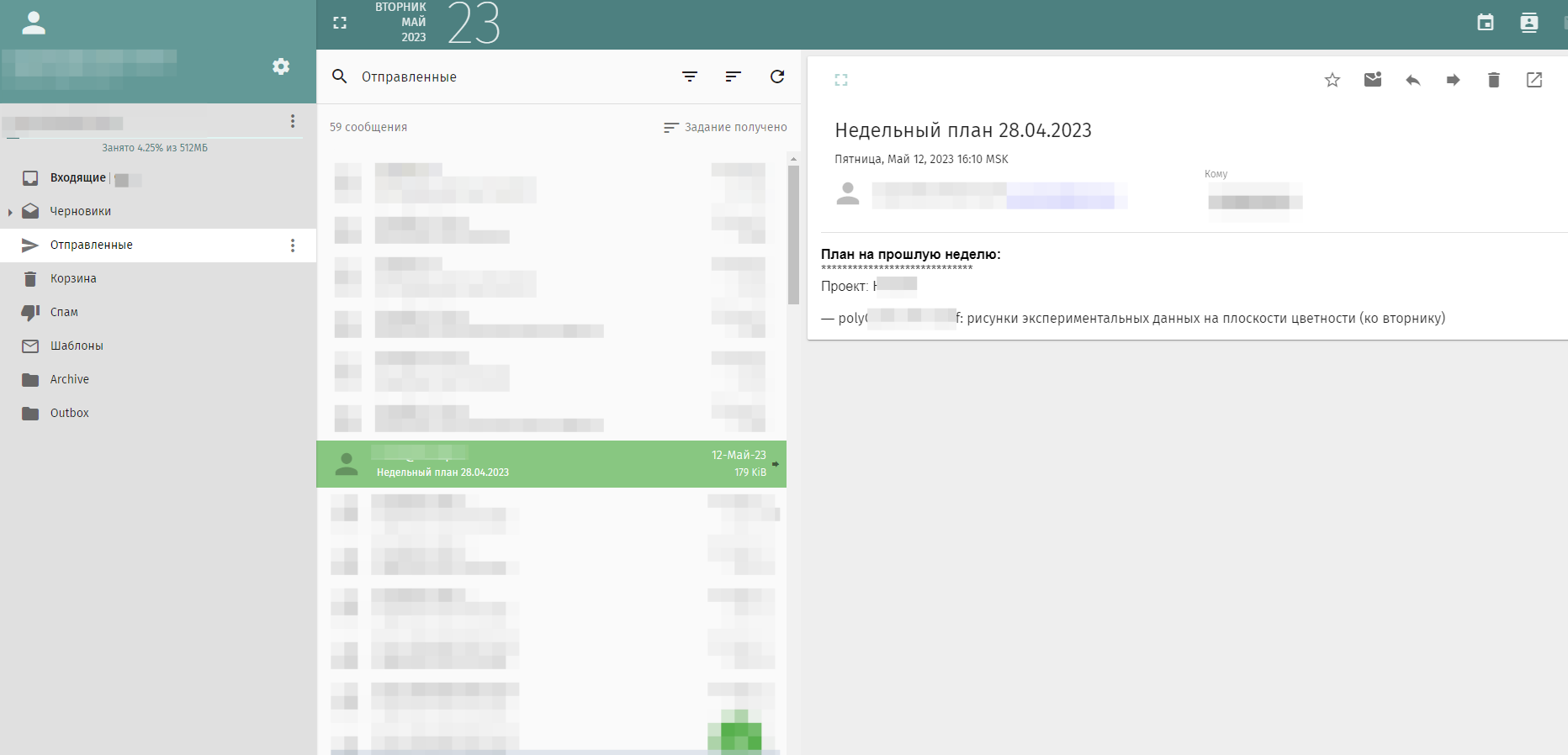Open the message filter options
Image resolution: width=1568 pixels, height=755 pixels.
click(690, 77)
